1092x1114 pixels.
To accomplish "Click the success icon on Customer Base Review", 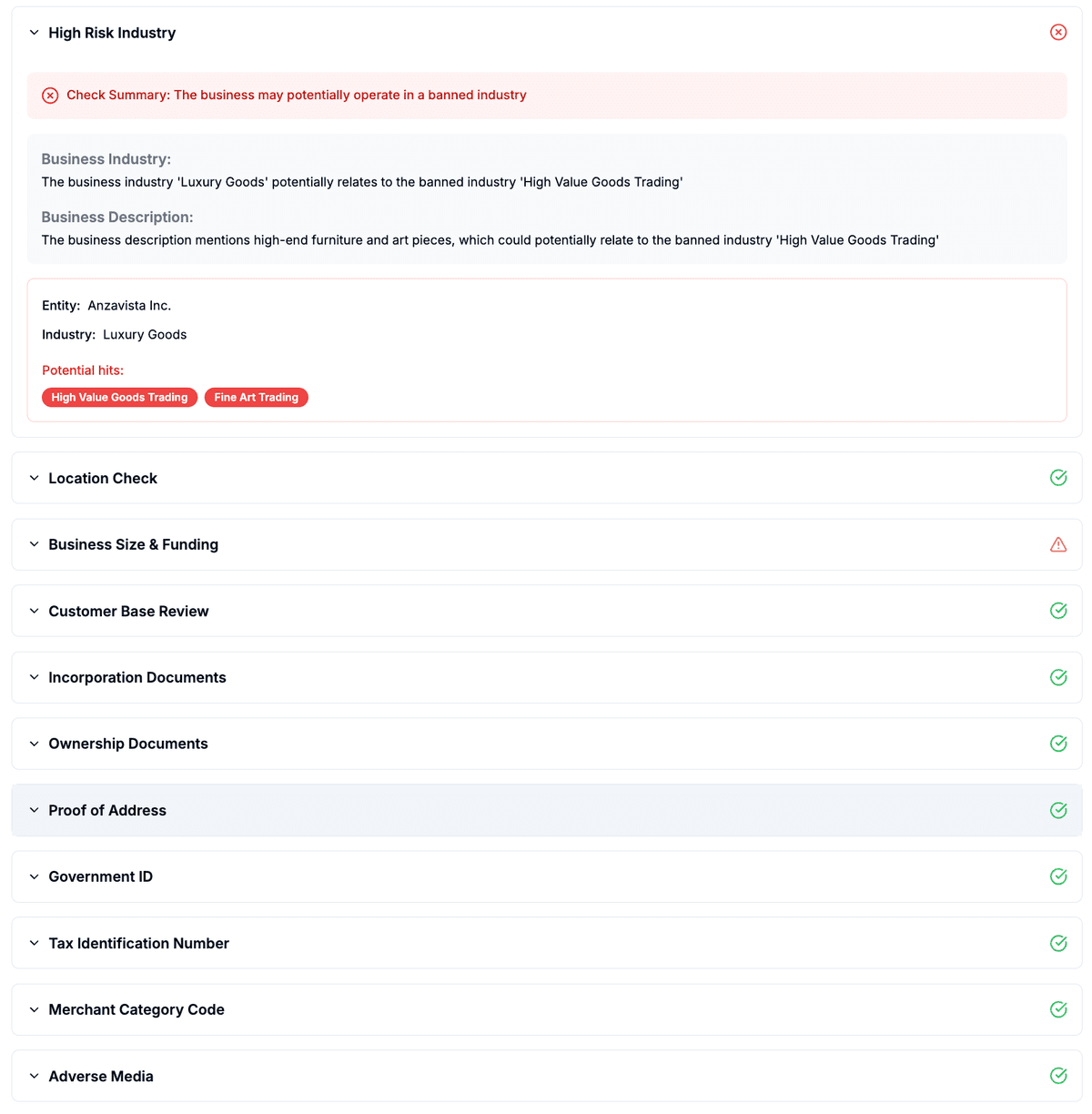I will 1058,611.
